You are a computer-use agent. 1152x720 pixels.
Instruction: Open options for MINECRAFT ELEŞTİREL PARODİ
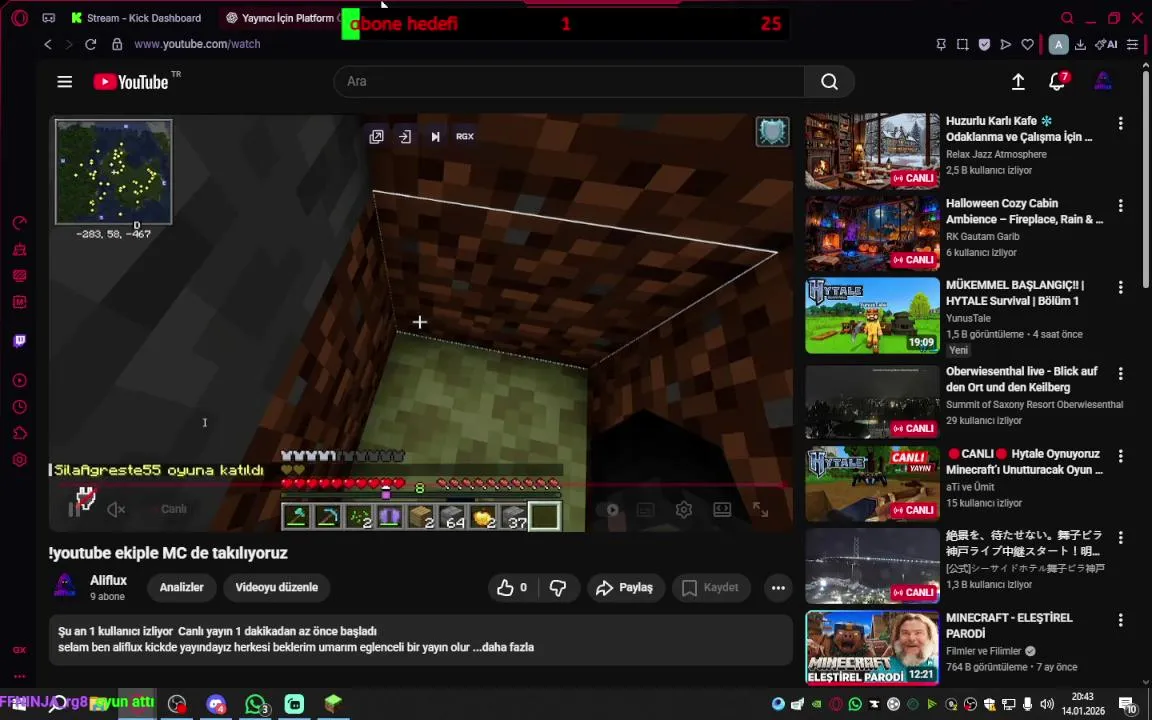pos(1120,620)
